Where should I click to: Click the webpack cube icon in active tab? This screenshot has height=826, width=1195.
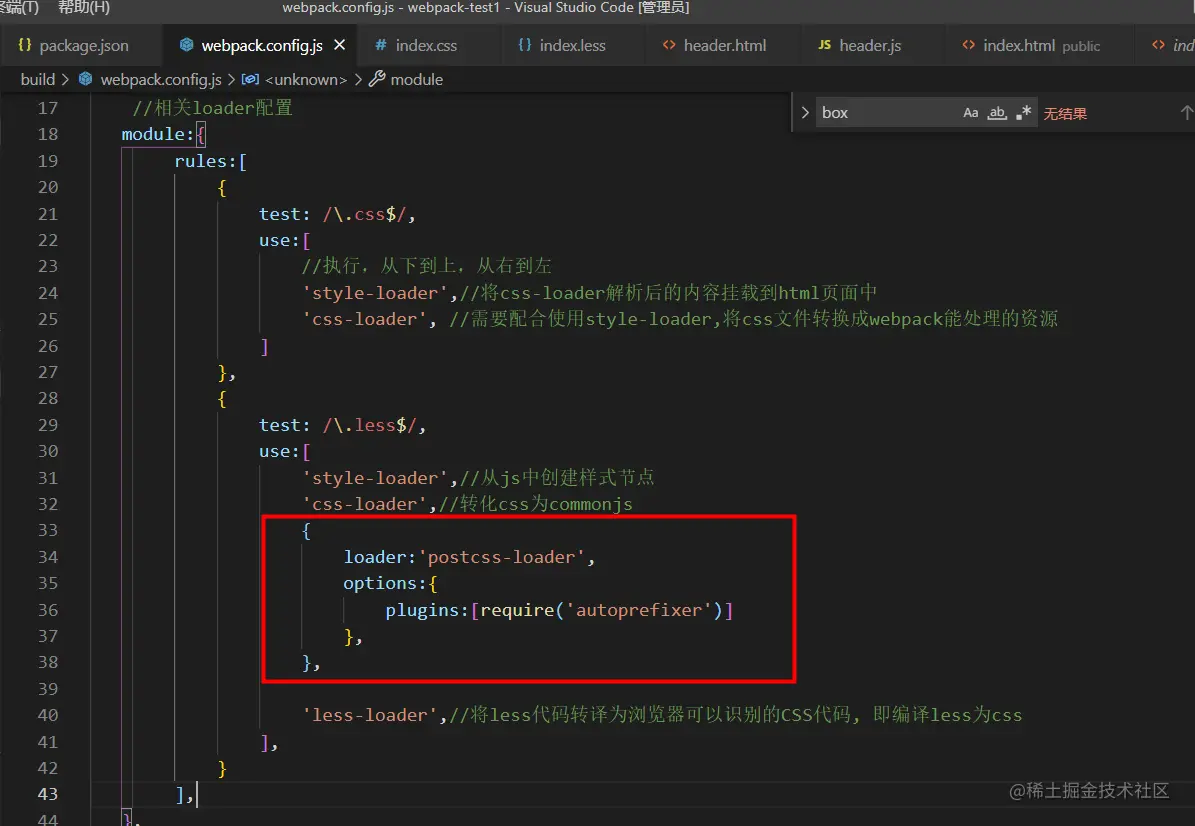pos(186,45)
